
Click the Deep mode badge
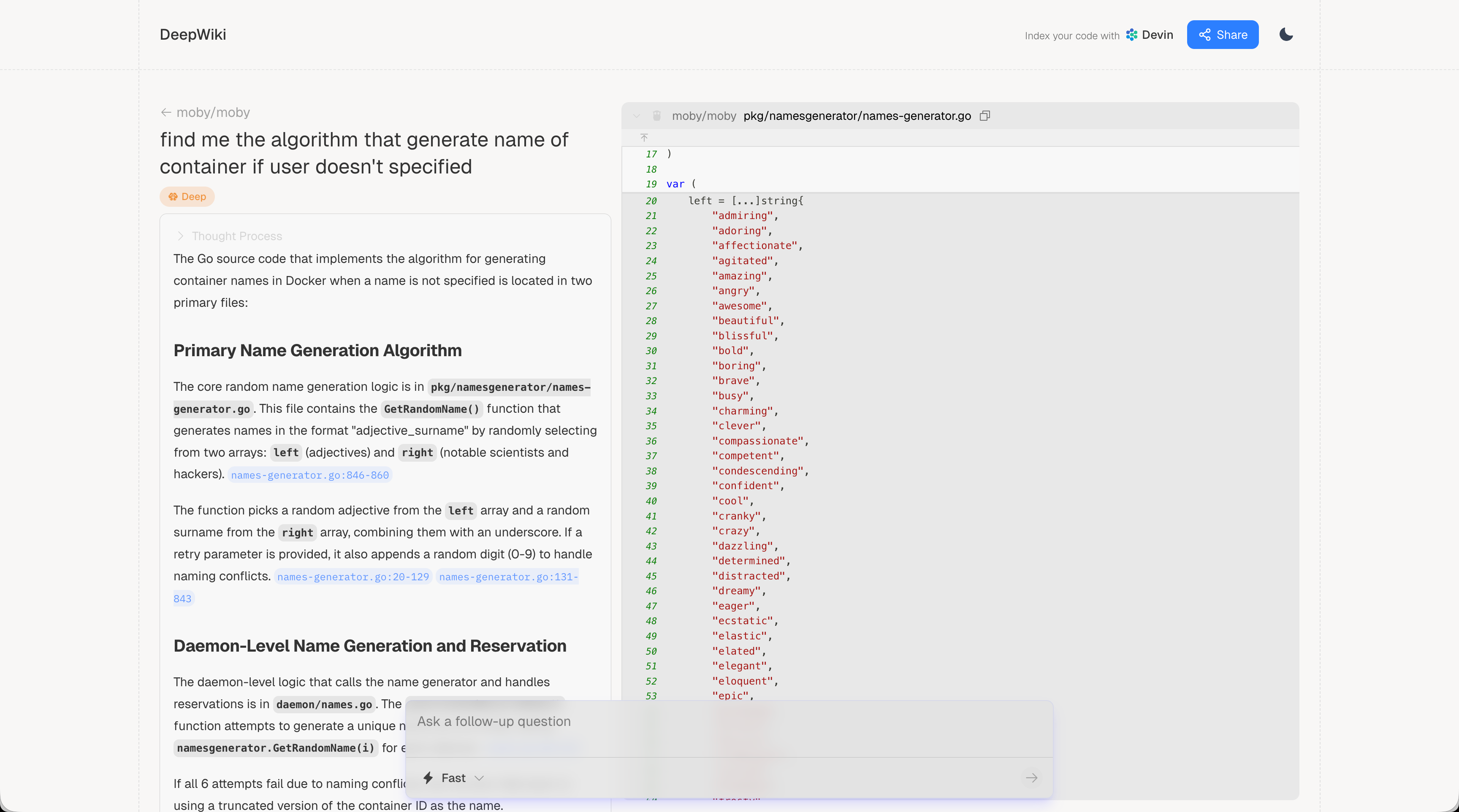coord(187,197)
